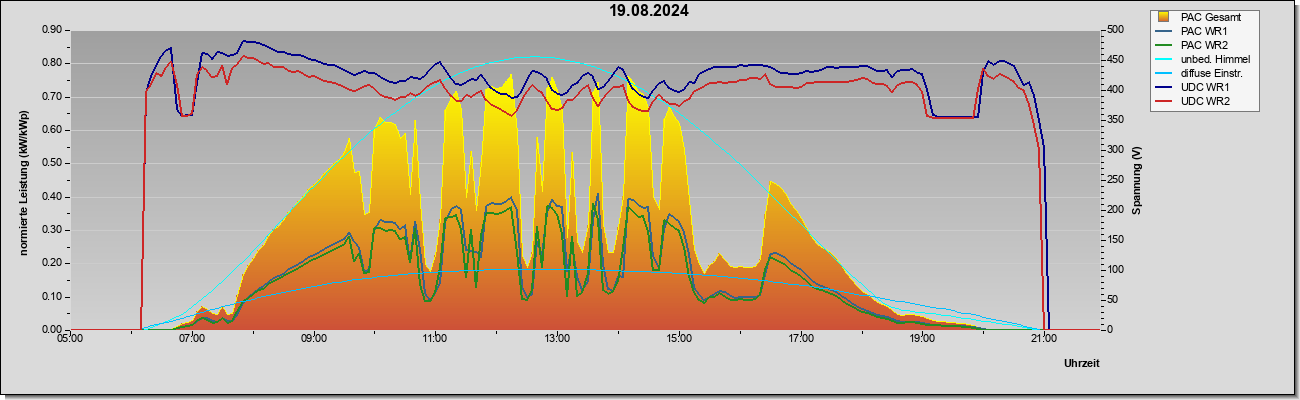Click the PAC Gesamt legend color swatch
The width and height of the screenshot is (1300, 400).
(1164, 17)
